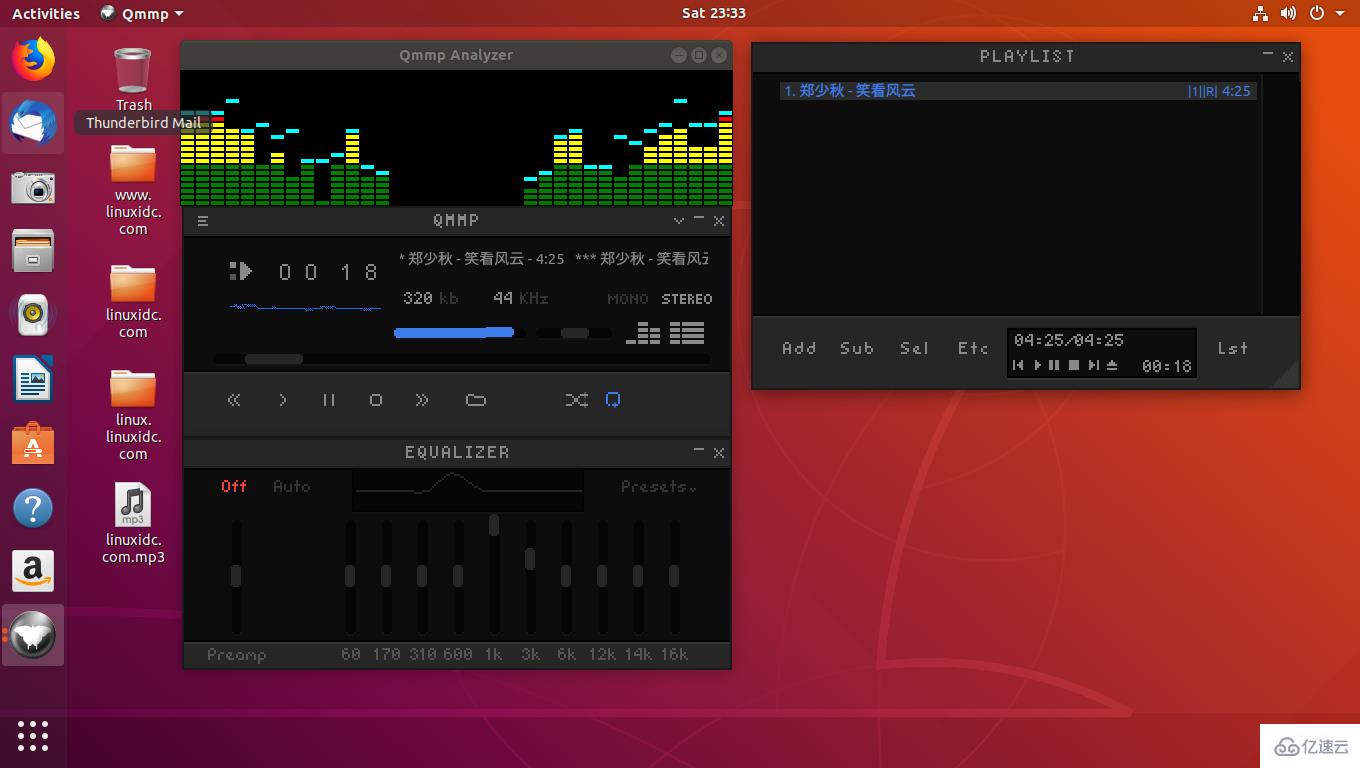Screen dimensions: 1360x768
Task: Launch Firefox from the dock
Action: click(33, 59)
